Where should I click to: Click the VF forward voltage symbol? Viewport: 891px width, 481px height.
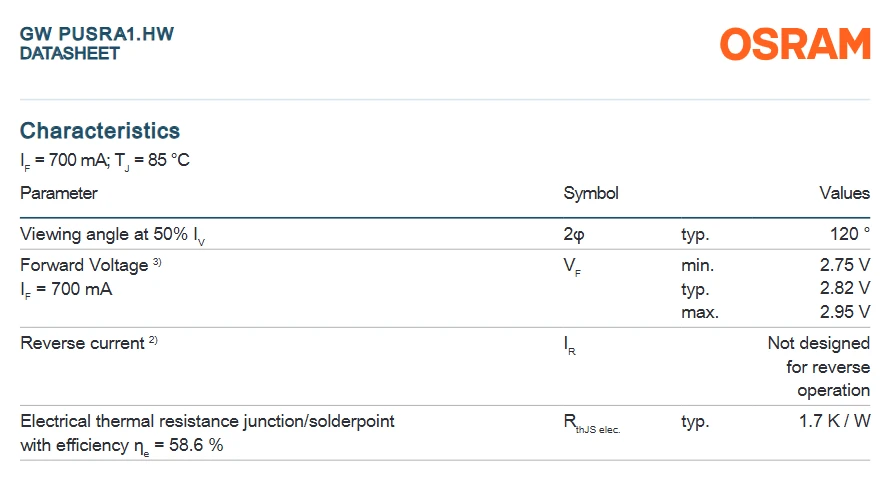[x=572, y=267]
